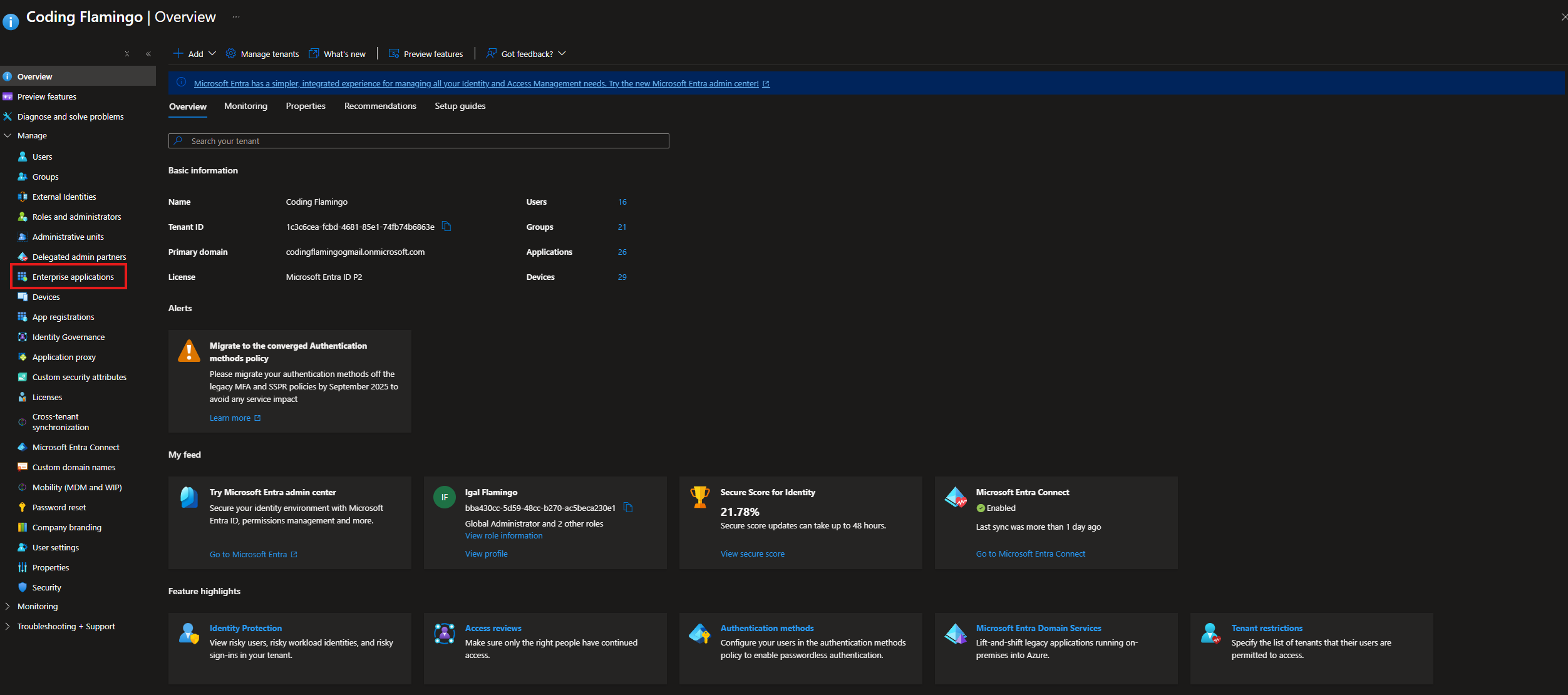Open Administrative units

click(x=68, y=237)
